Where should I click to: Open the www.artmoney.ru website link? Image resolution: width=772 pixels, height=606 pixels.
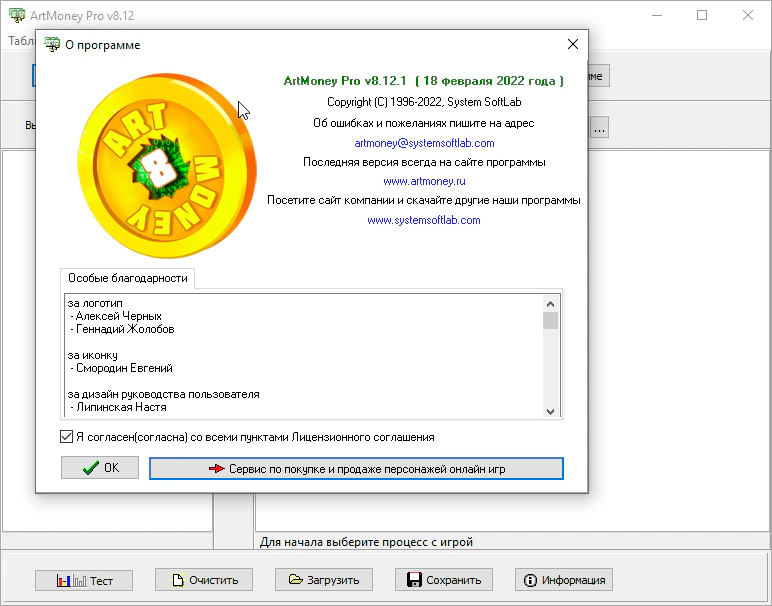[x=424, y=181]
